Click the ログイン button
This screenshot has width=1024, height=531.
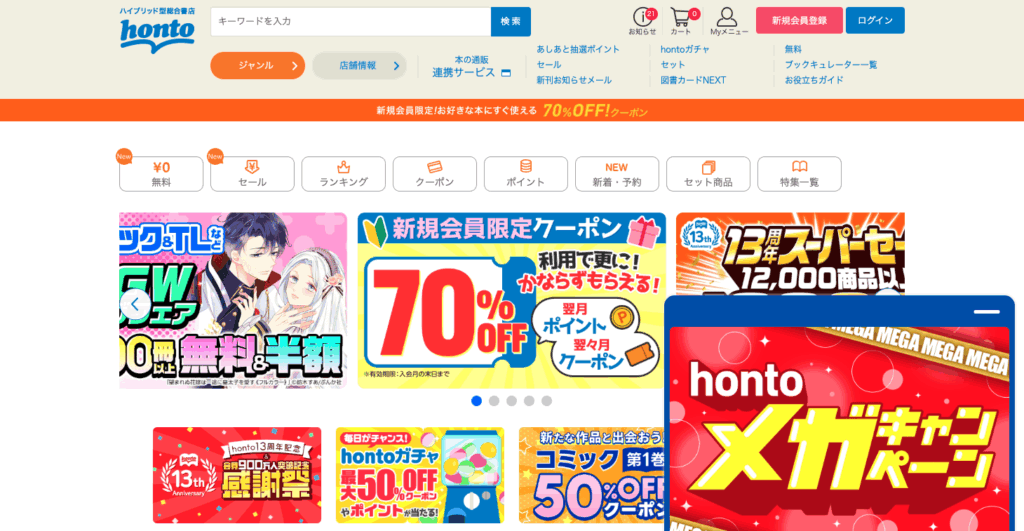875,20
